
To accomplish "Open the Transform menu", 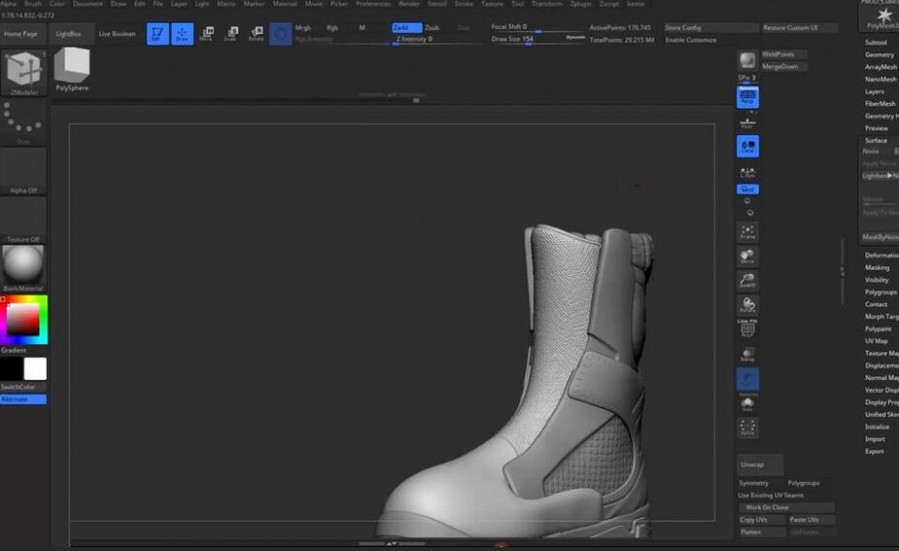I will [x=547, y=3].
